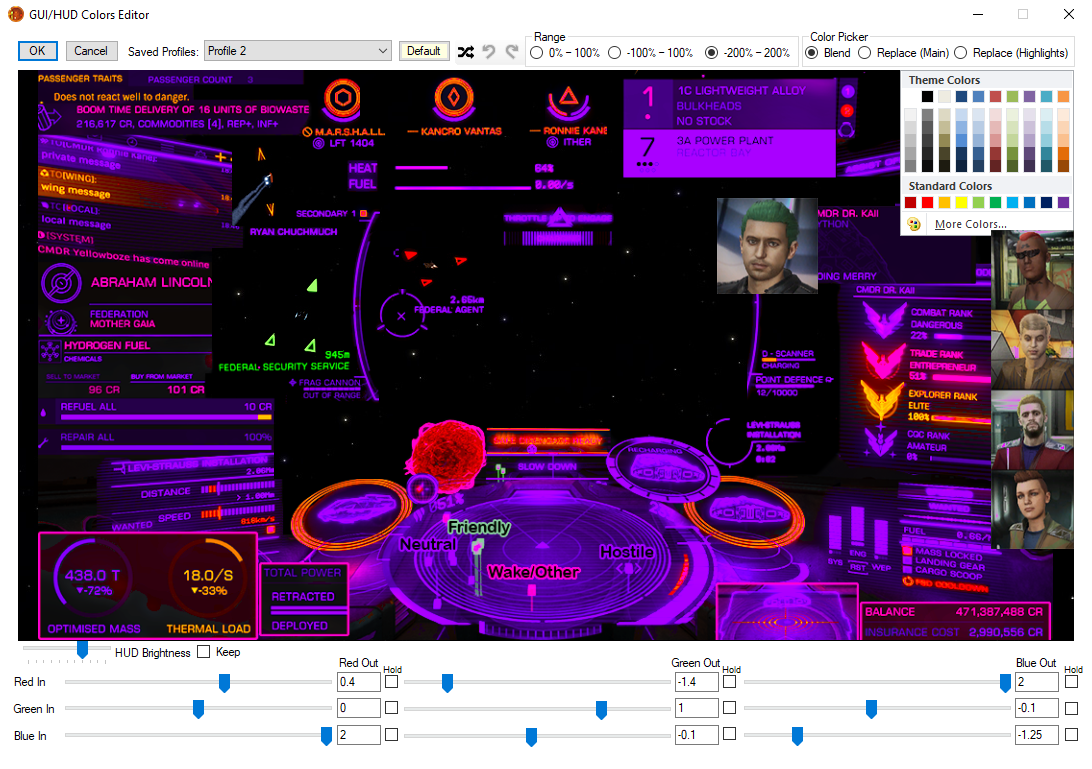
Task: Click the Refuel All droplet icon
Action: coord(44,412)
